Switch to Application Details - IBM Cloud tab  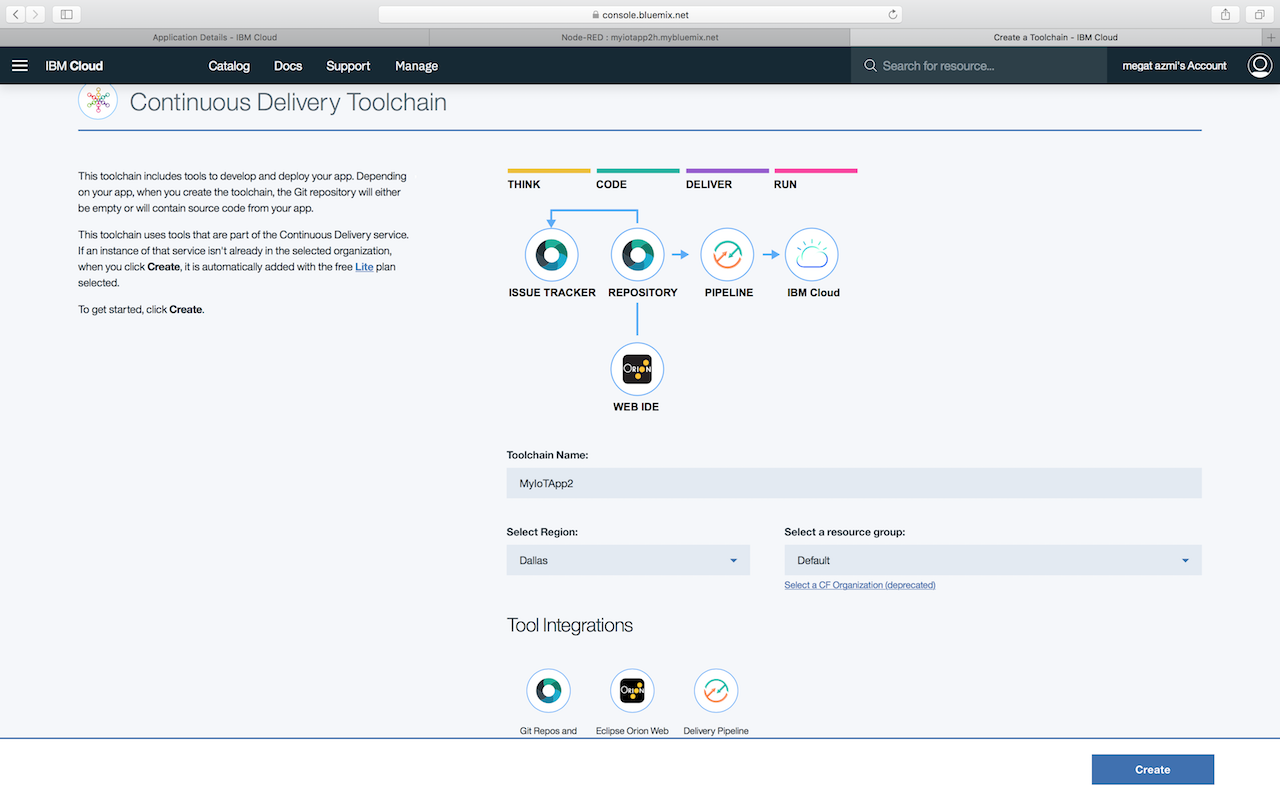point(214,37)
